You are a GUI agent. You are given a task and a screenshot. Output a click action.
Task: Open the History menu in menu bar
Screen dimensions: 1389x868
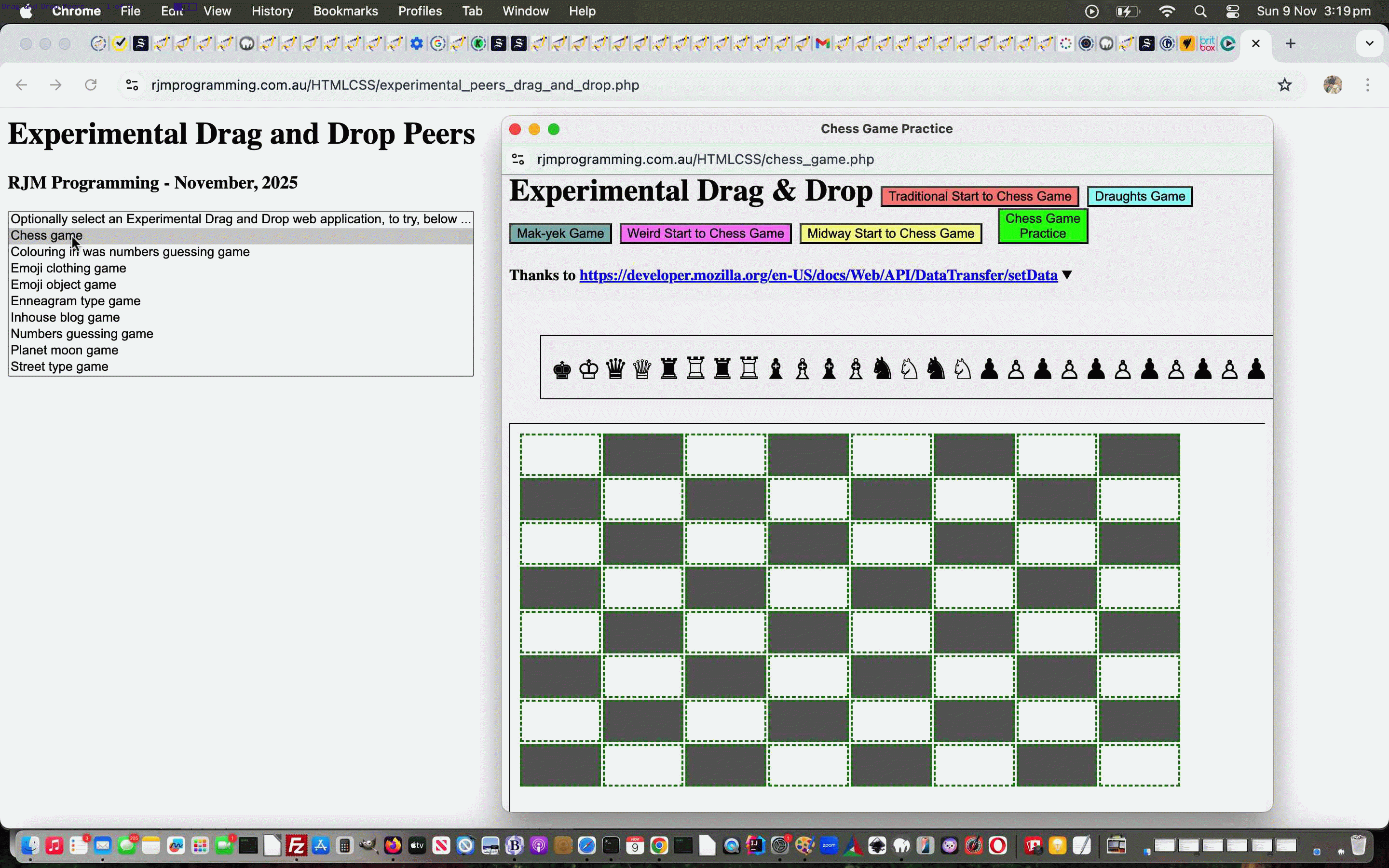272,11
